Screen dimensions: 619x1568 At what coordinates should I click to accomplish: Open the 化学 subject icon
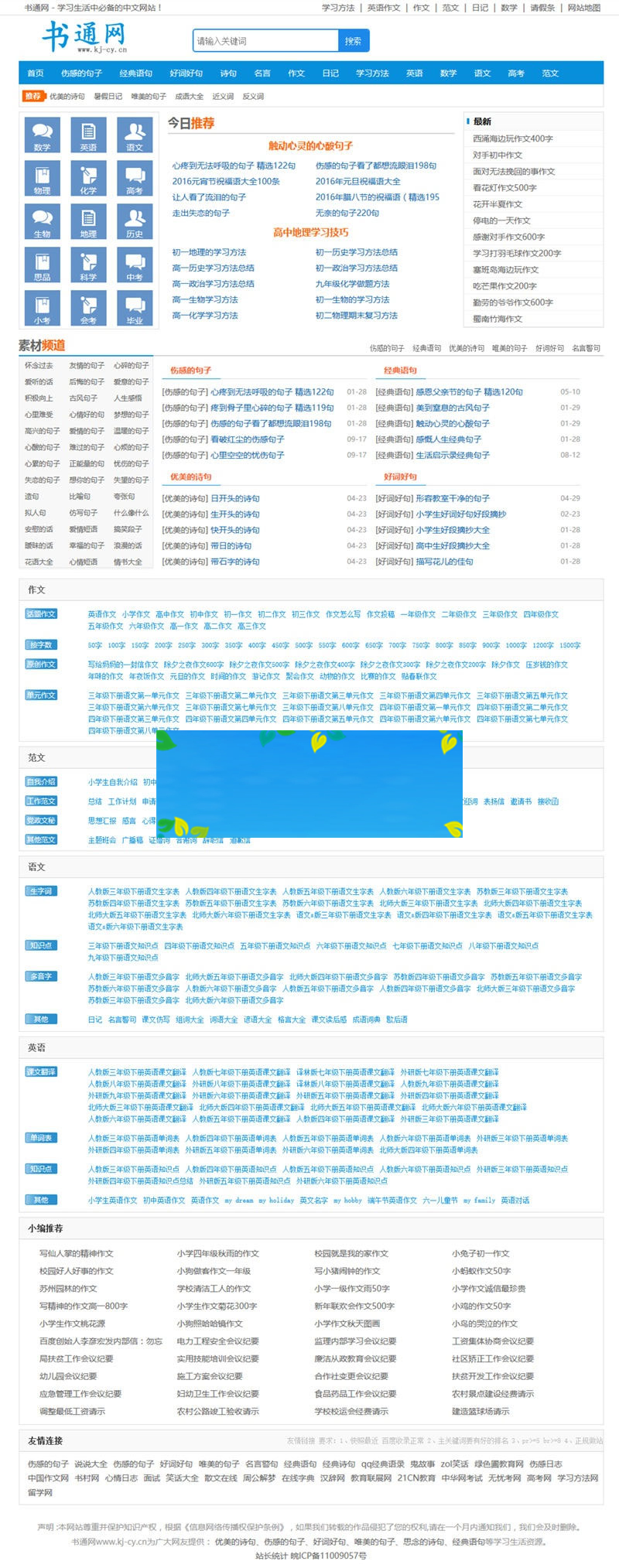pyautogui.click(x=88, y=179)
